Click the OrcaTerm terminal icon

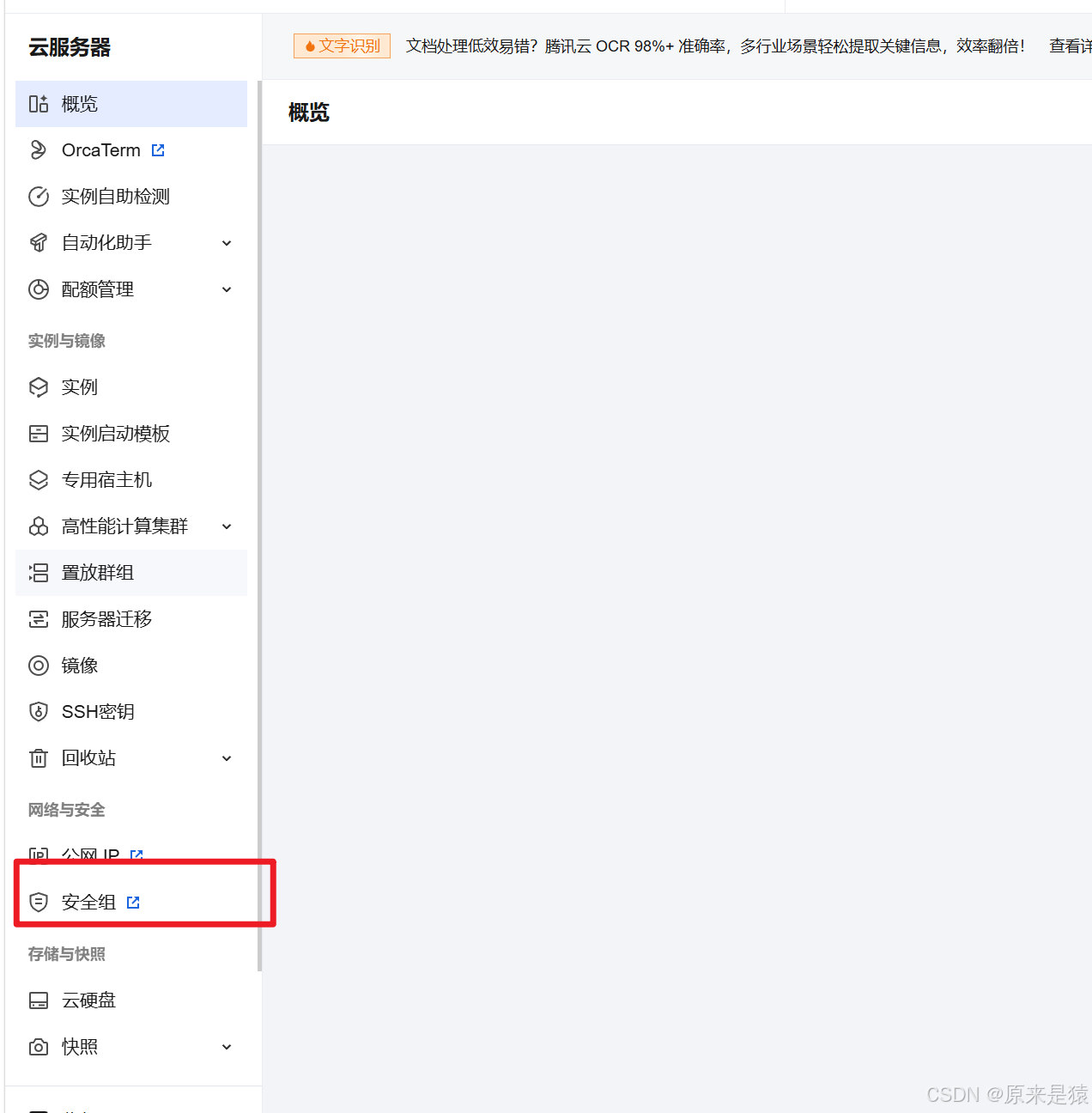point(39,150)
